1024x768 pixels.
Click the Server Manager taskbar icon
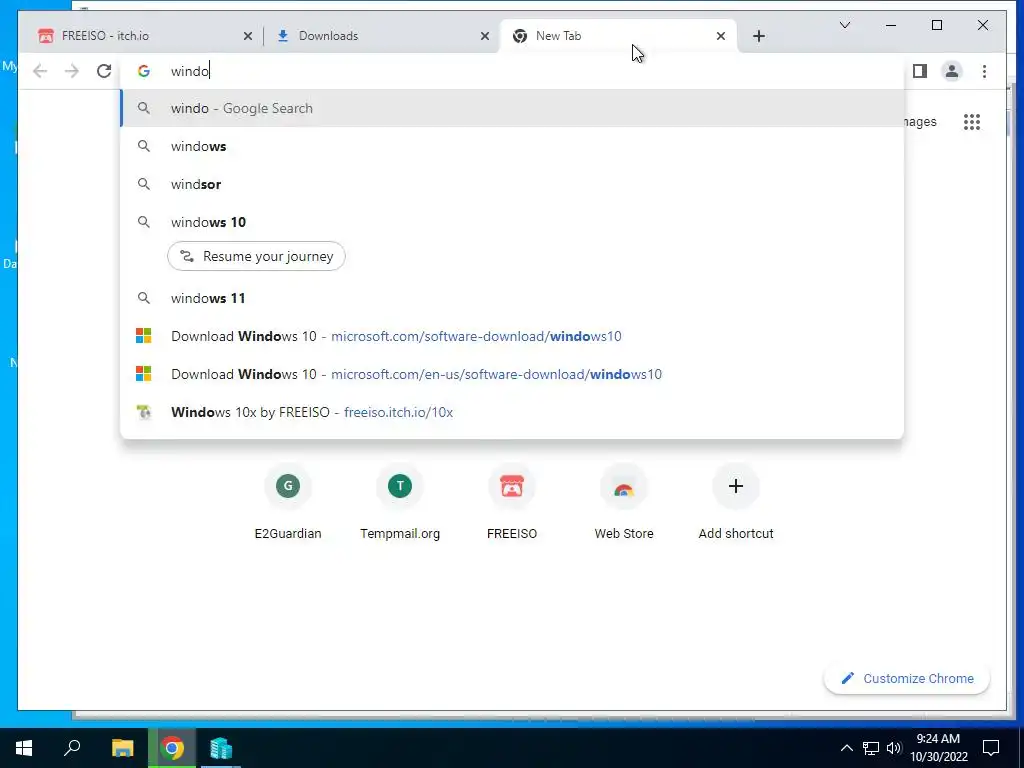point(221,748)
